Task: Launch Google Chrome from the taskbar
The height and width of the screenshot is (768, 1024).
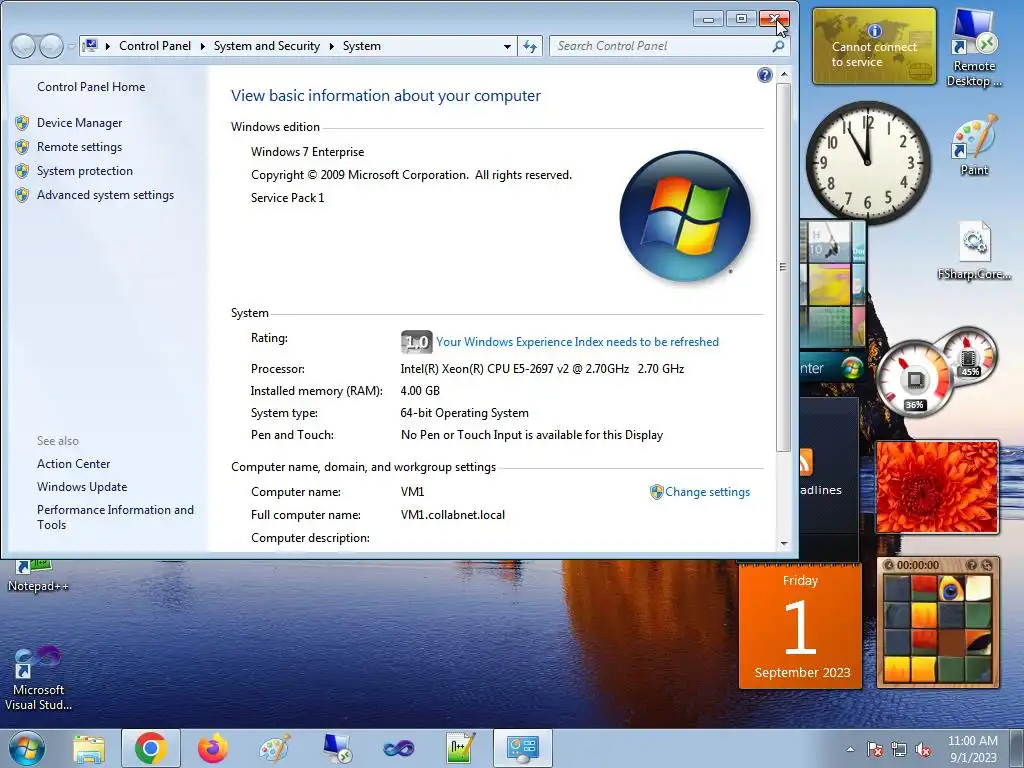Action: click(x=151, y=749)
